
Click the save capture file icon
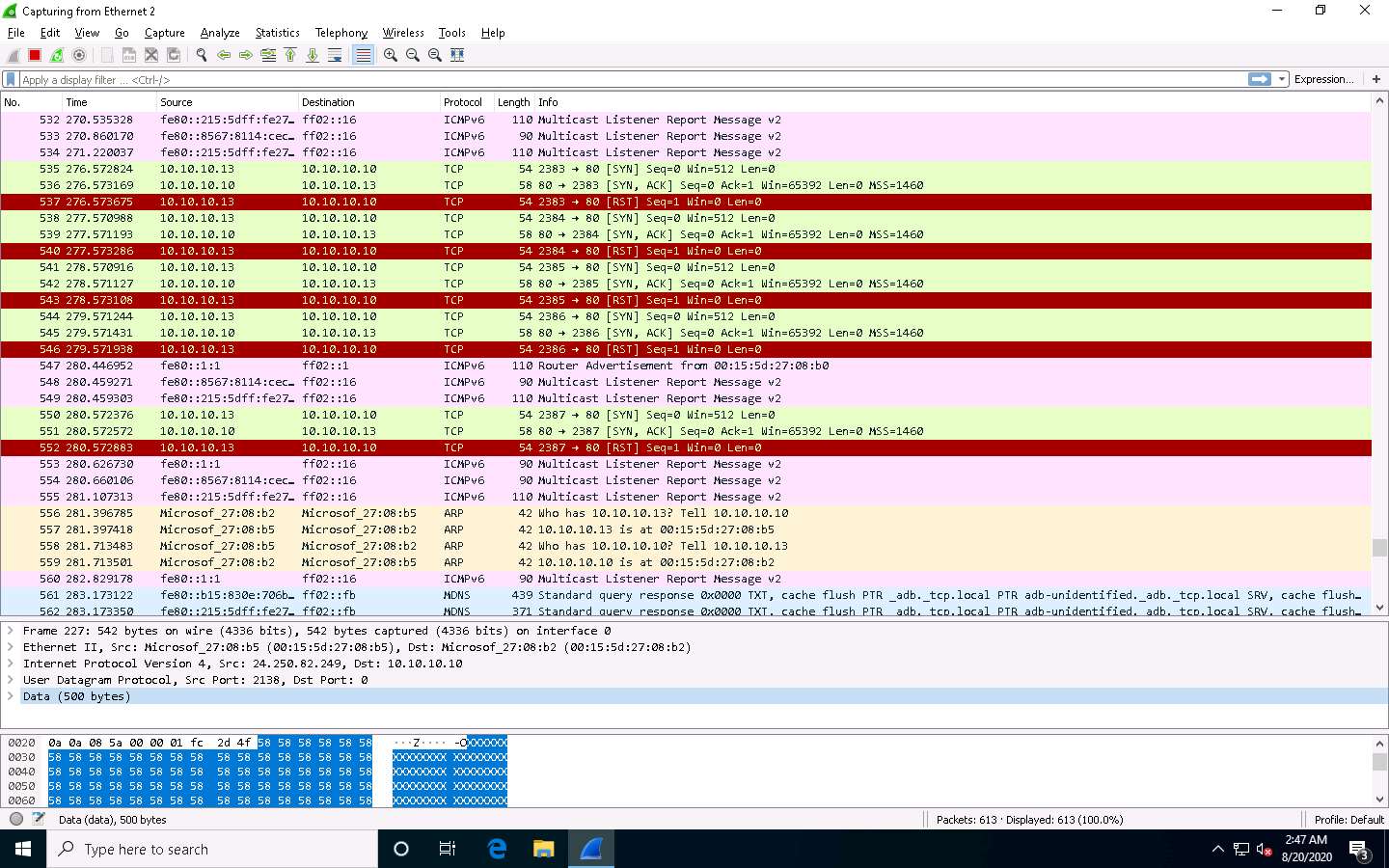(129, 55)
